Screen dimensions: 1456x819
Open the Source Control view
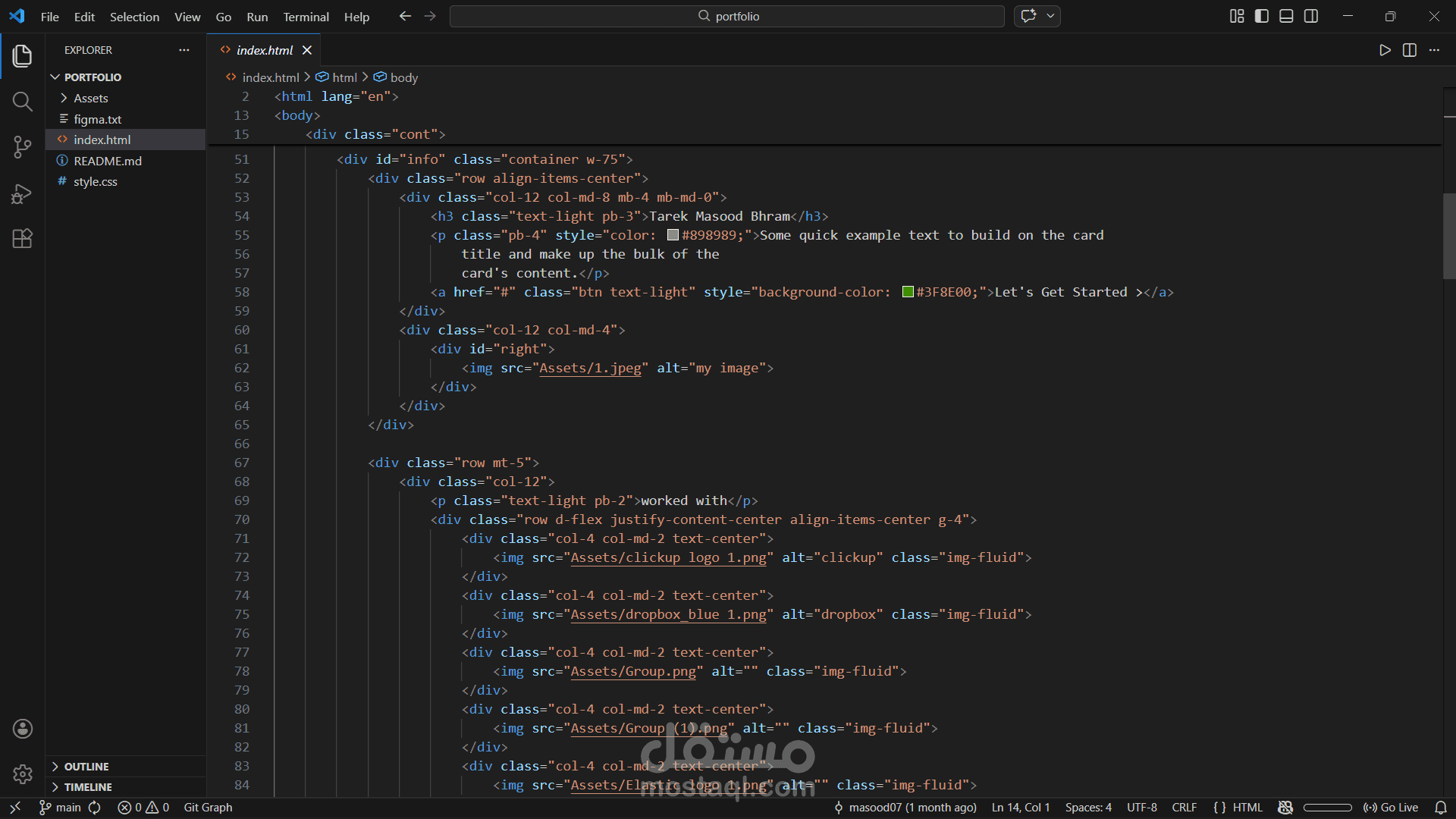(22, 147)
